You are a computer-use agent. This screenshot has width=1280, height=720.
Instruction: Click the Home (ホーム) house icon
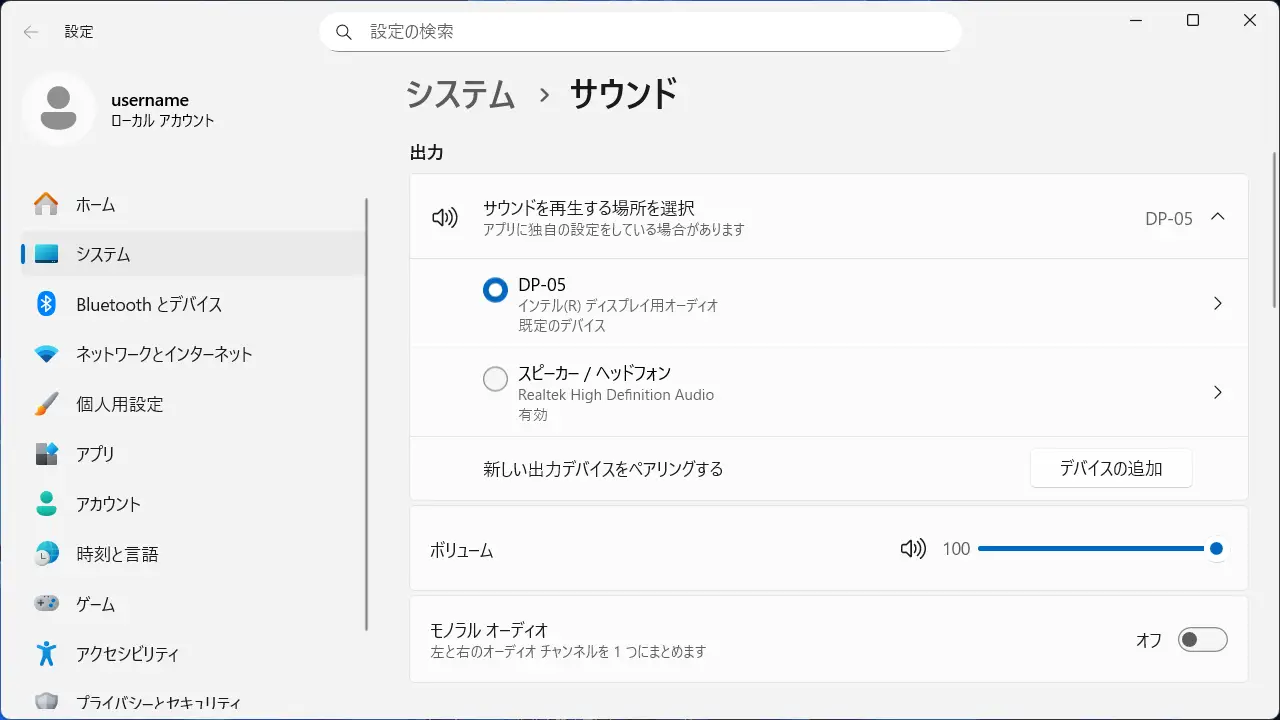[46, 204]
